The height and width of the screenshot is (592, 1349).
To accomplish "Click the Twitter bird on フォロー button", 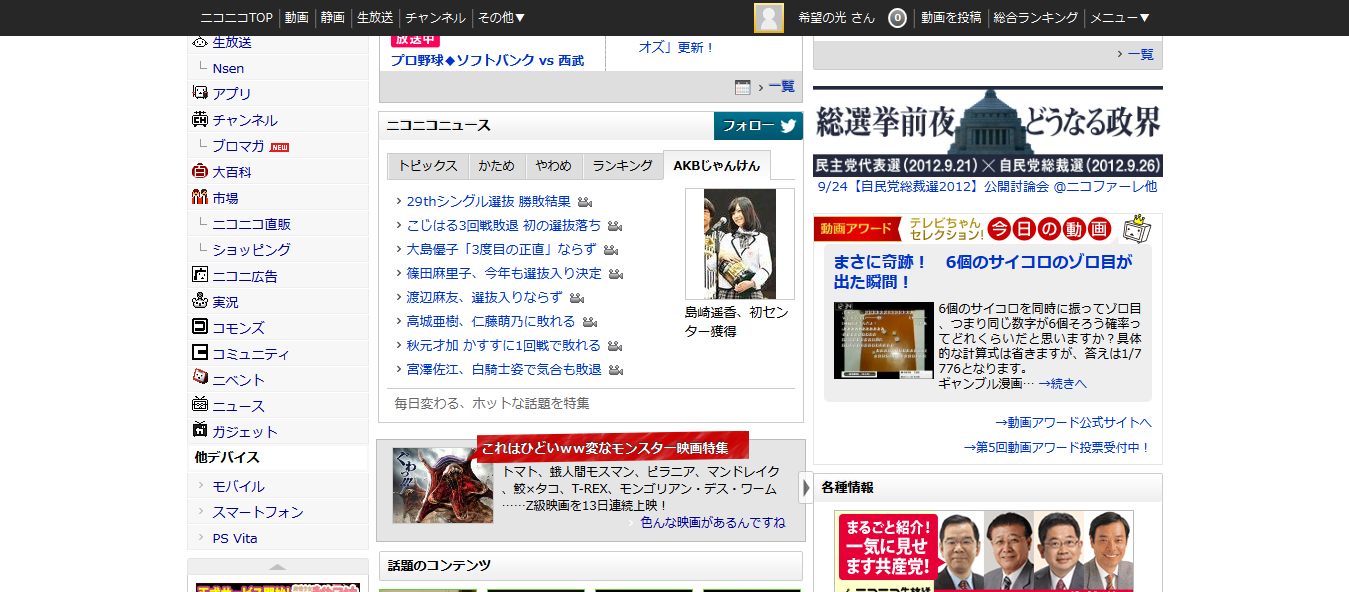I will pos(789,126).
